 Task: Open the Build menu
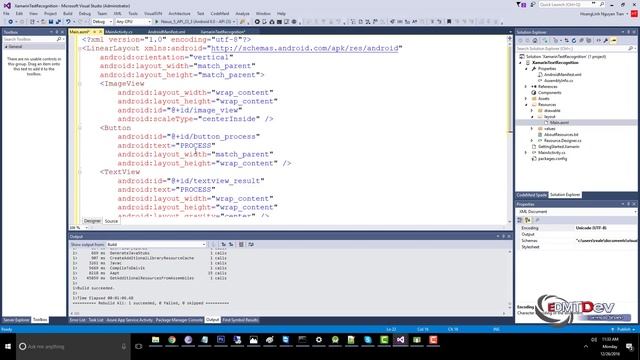(68, 13)
